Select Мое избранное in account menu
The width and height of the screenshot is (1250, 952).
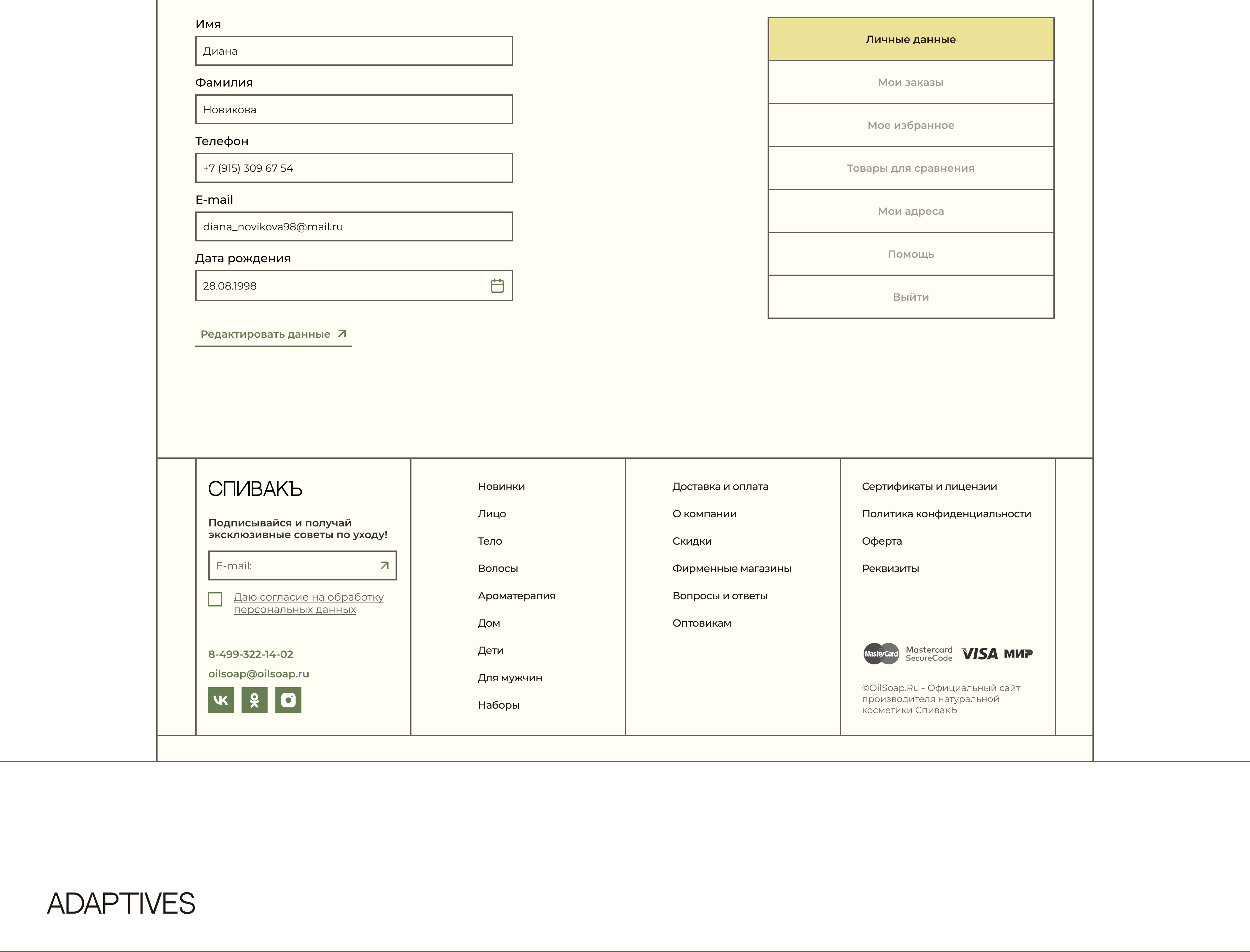910,125
